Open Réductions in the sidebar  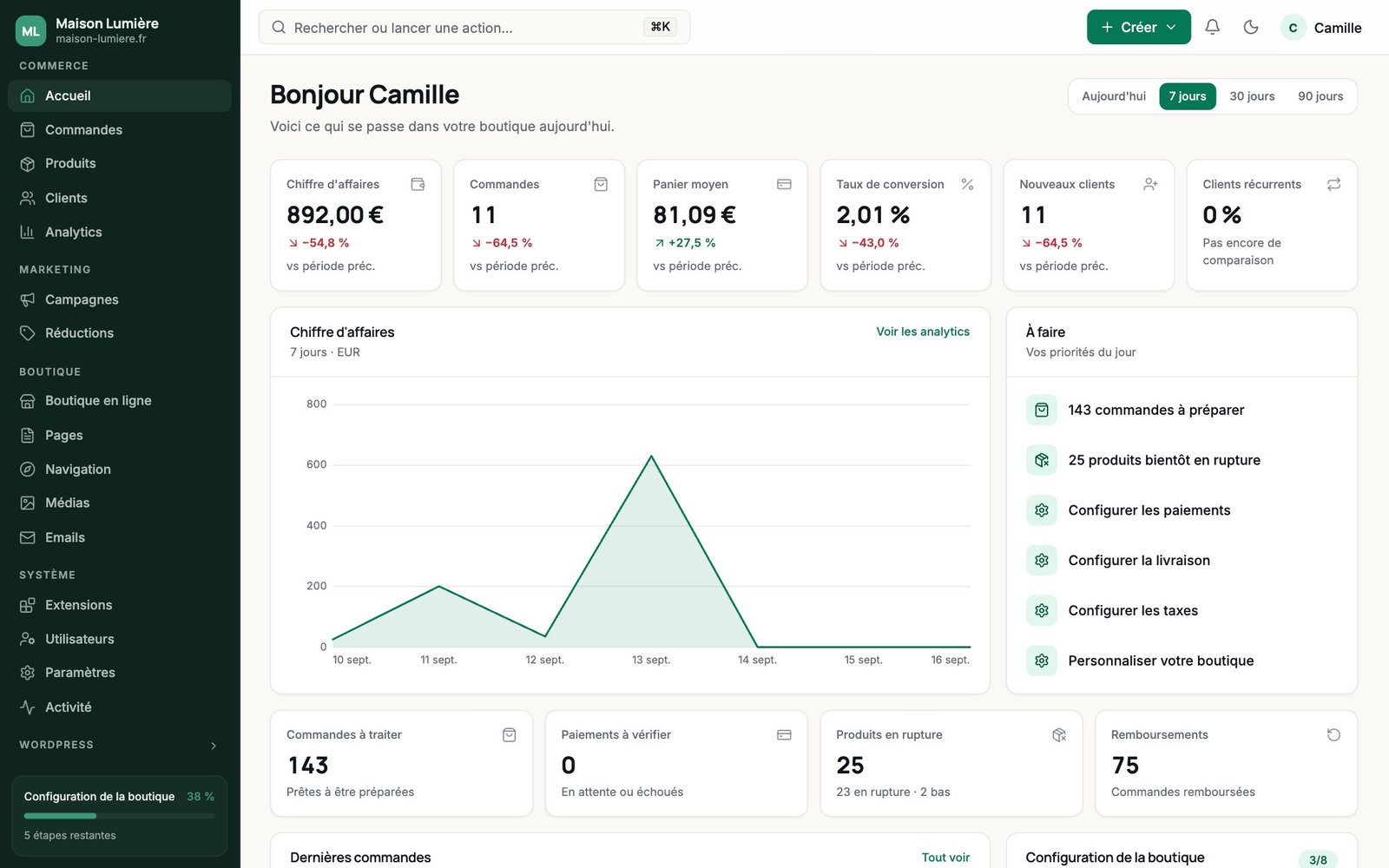click(x=120, y=333)
